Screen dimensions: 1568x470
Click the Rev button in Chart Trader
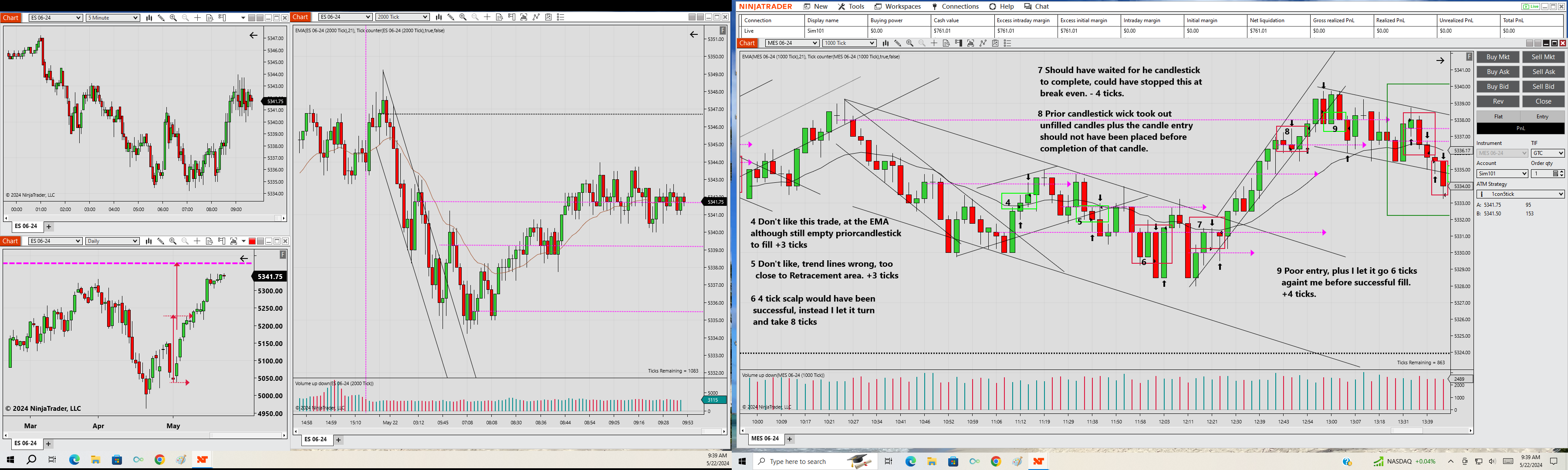(1498, 101)
